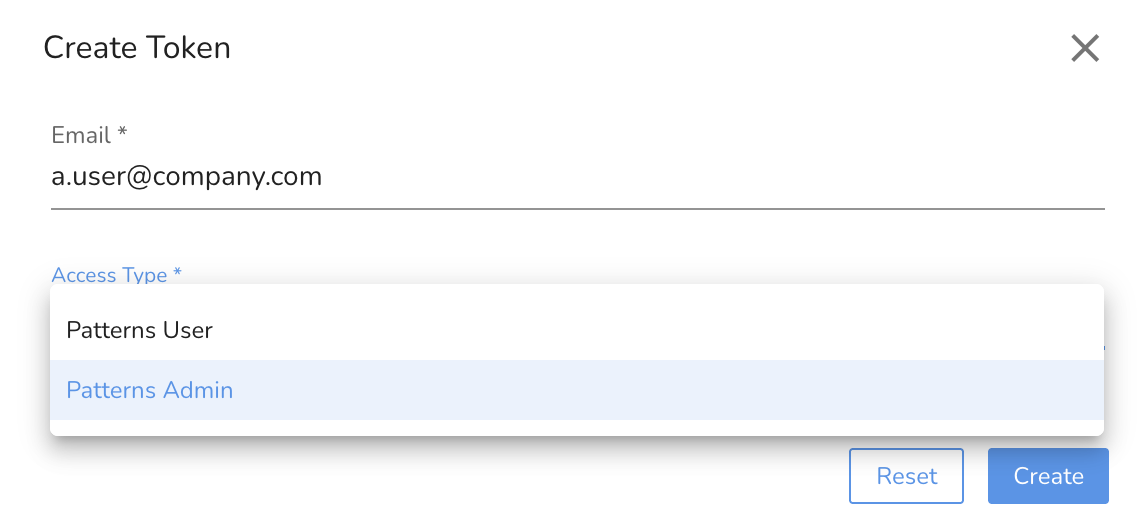Screen dimensions: 1142x524
Task: Focus the Email input field
Action: (578, 177)
